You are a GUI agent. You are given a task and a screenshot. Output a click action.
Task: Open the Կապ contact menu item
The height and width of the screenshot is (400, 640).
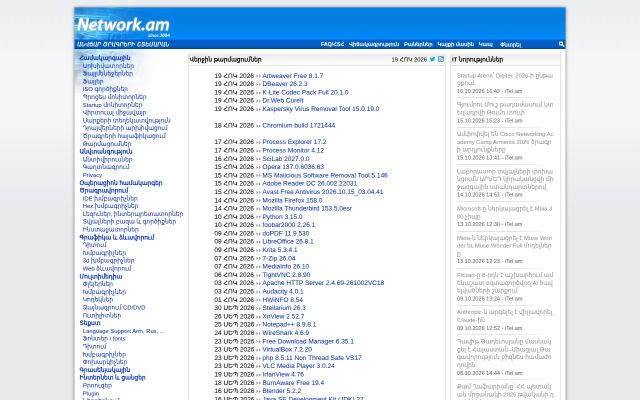pyautogui.click(x=485, y=44)
